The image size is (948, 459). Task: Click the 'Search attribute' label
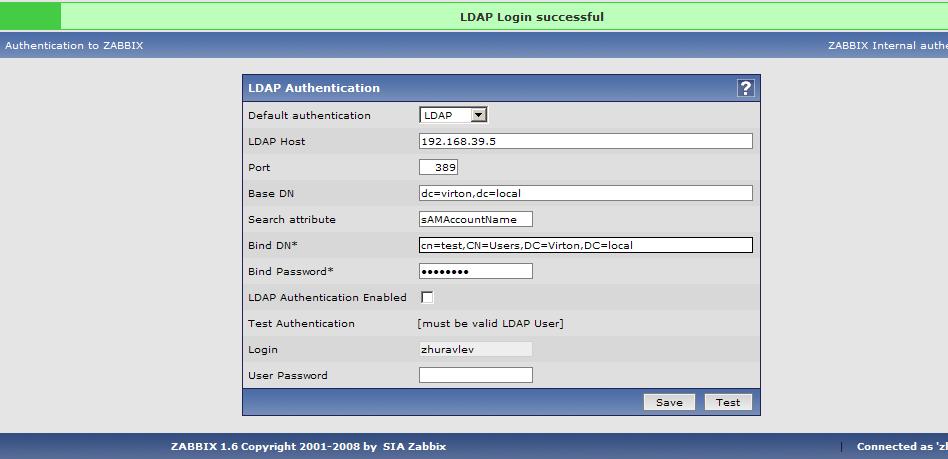pos(291,220)
